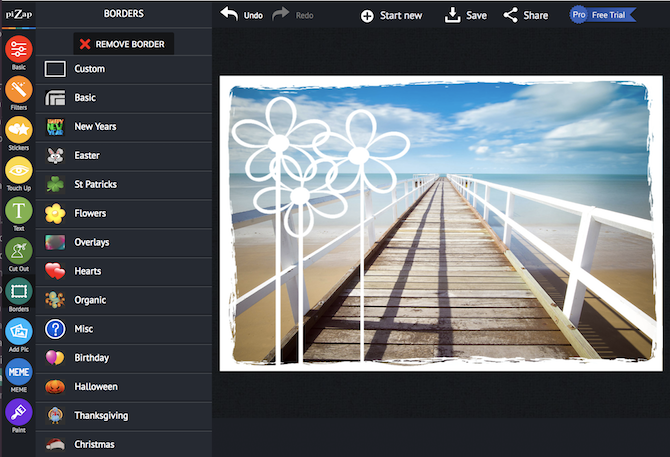Remove the current border
Image resolution: width=670 pixels, height=457 pixels.
tap(125, 44)
